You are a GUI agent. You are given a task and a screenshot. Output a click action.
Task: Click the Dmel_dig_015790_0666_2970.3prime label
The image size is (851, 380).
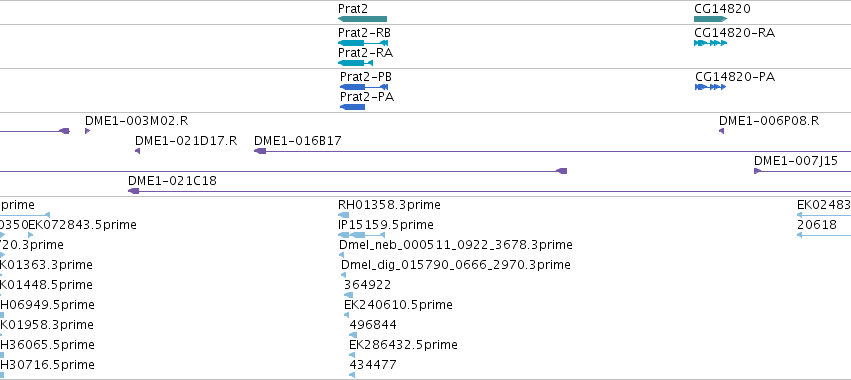click(x=456, y=265)
